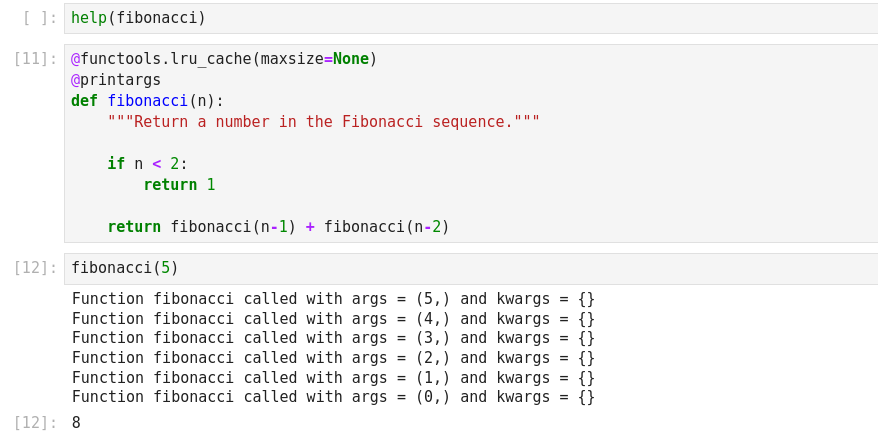The height and width of the screenshot is (439, 878).
Task: Click the recursive return fibonacci(n-1) line
Action: [278, 227]
